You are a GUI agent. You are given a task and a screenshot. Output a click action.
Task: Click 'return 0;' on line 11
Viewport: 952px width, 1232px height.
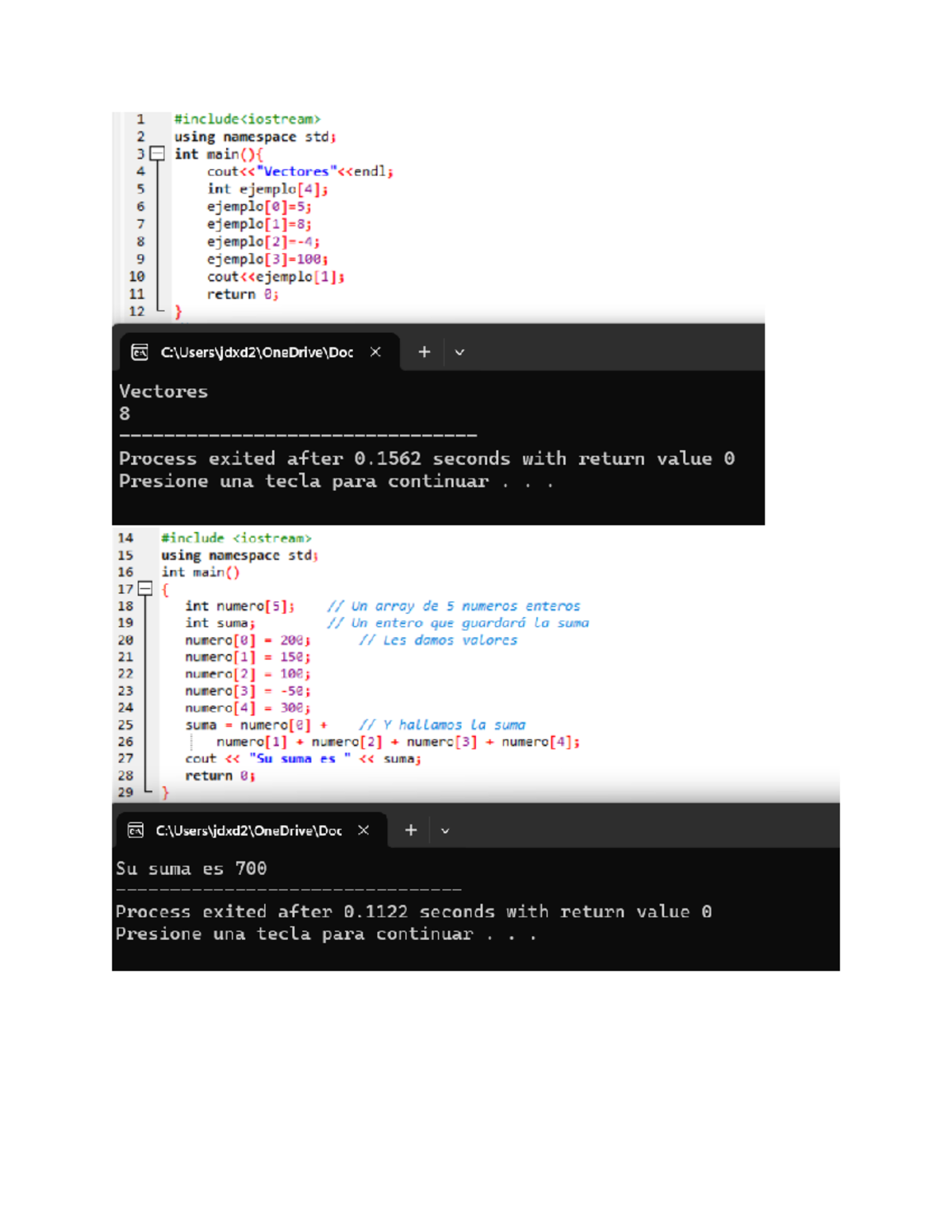click(243, 294)
